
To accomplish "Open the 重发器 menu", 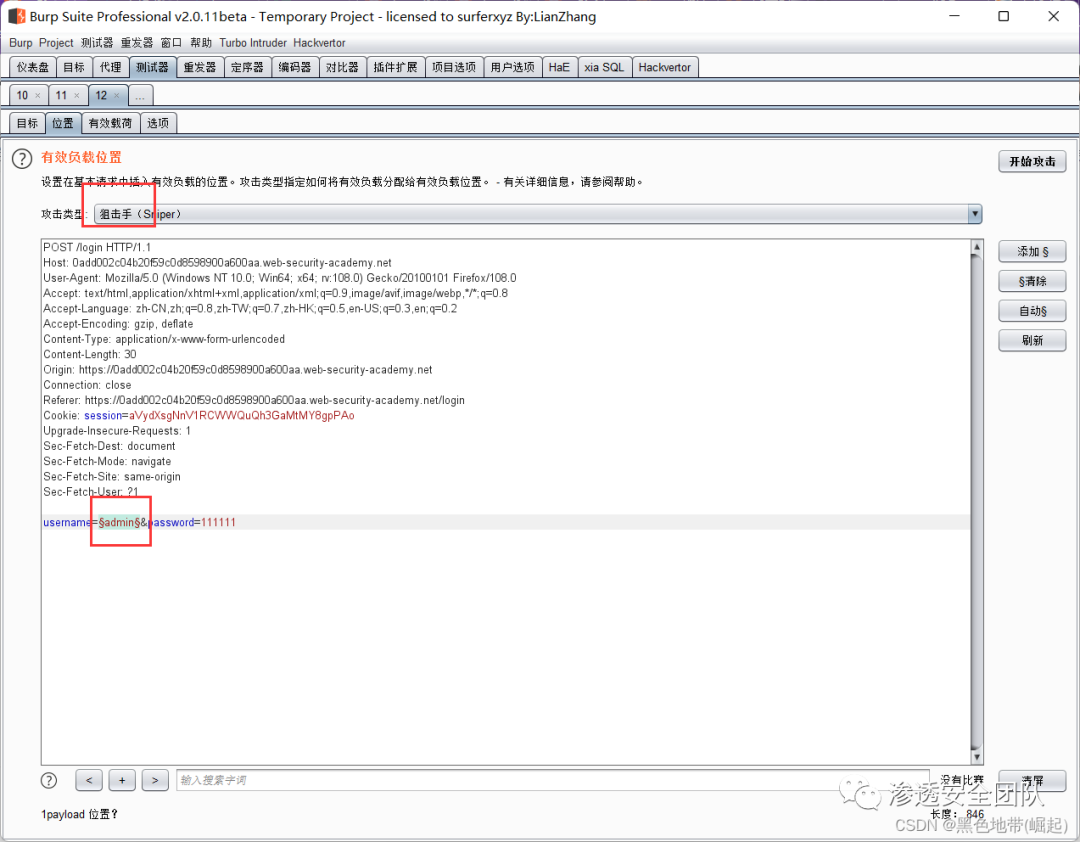I will [136, 43].
